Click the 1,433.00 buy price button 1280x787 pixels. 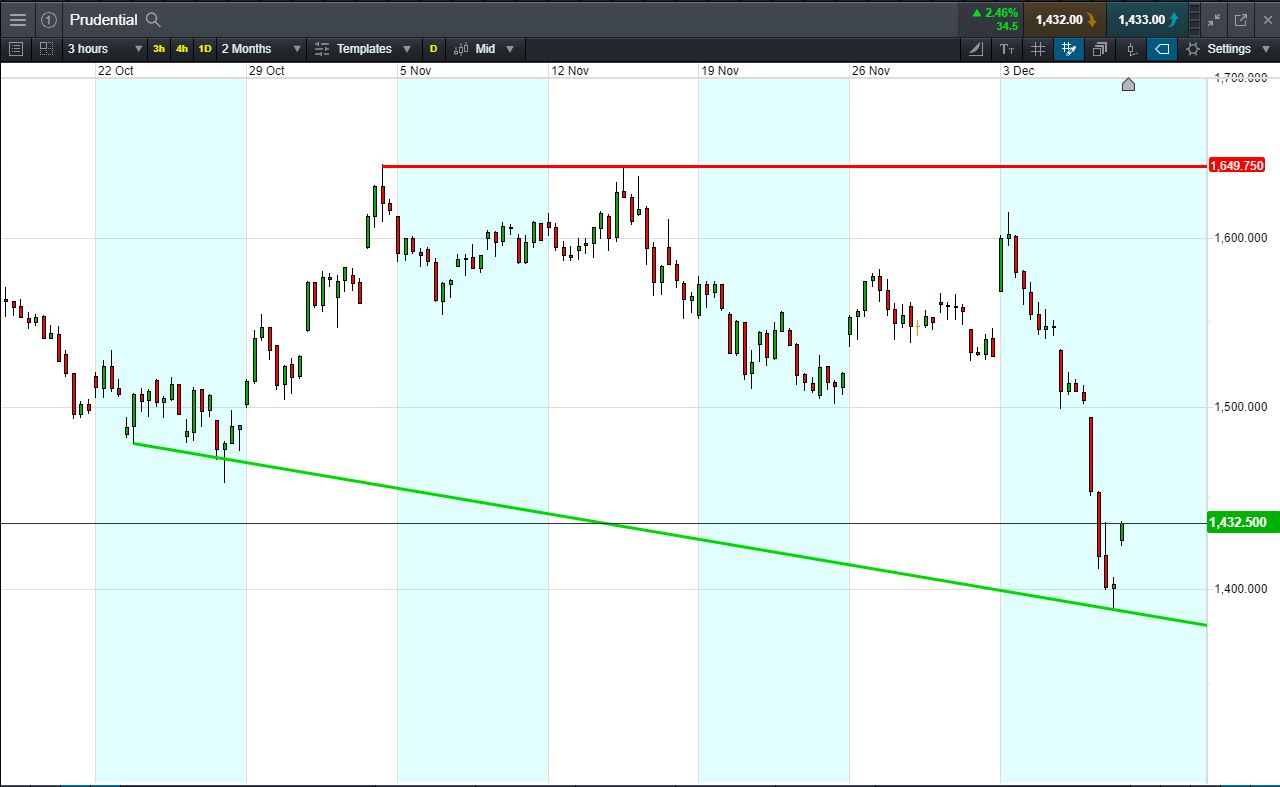(1146, 19)
